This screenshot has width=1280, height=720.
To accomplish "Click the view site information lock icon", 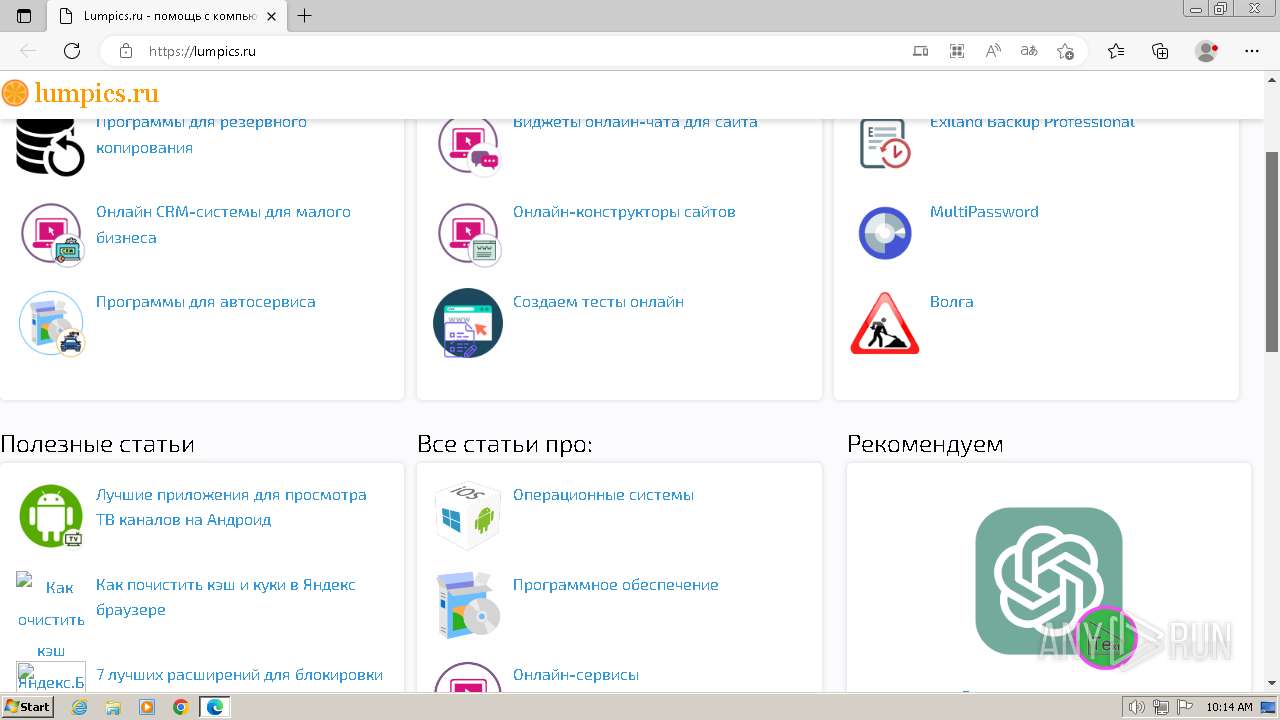I will click(126, 51).
